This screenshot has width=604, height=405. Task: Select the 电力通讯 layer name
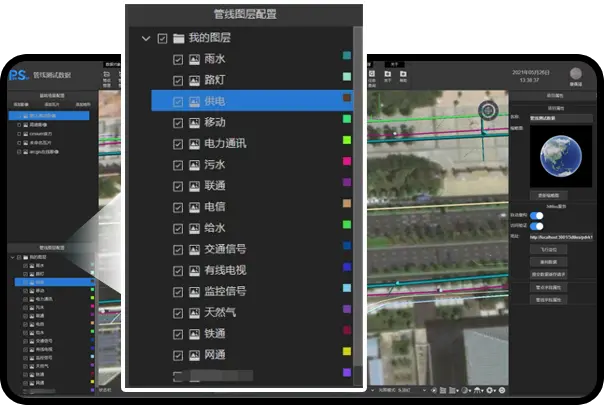coord(225,144)
